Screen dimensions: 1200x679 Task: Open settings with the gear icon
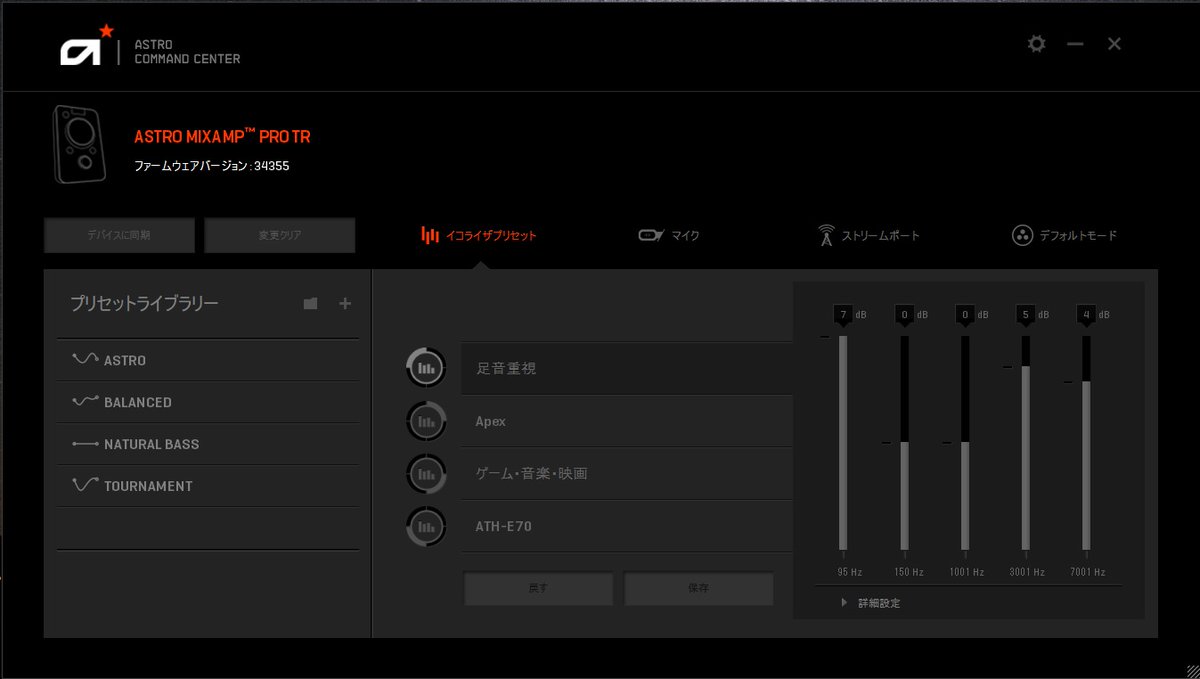1037,44
